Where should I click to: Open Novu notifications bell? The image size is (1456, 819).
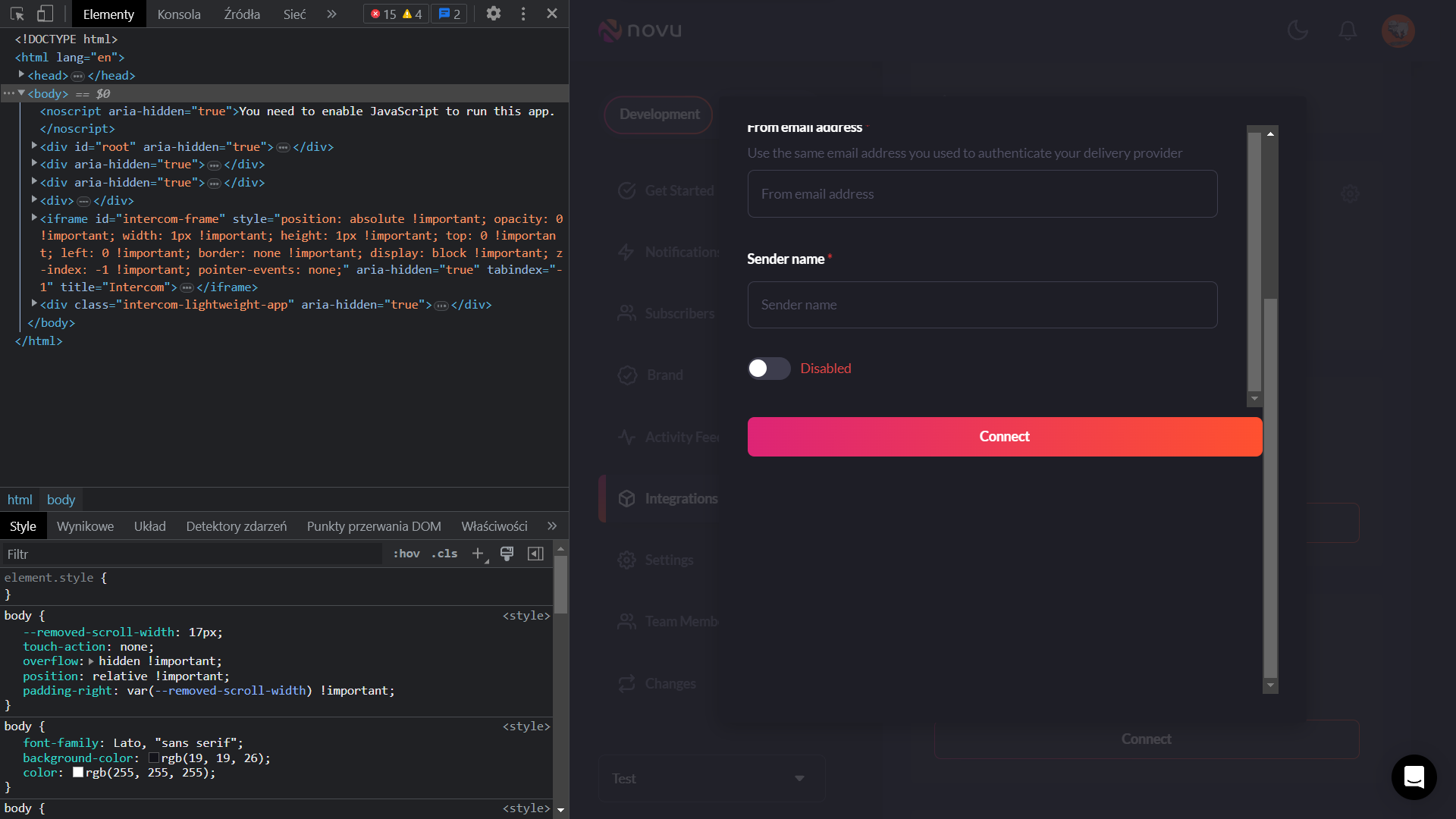[x=1348, y=30]
